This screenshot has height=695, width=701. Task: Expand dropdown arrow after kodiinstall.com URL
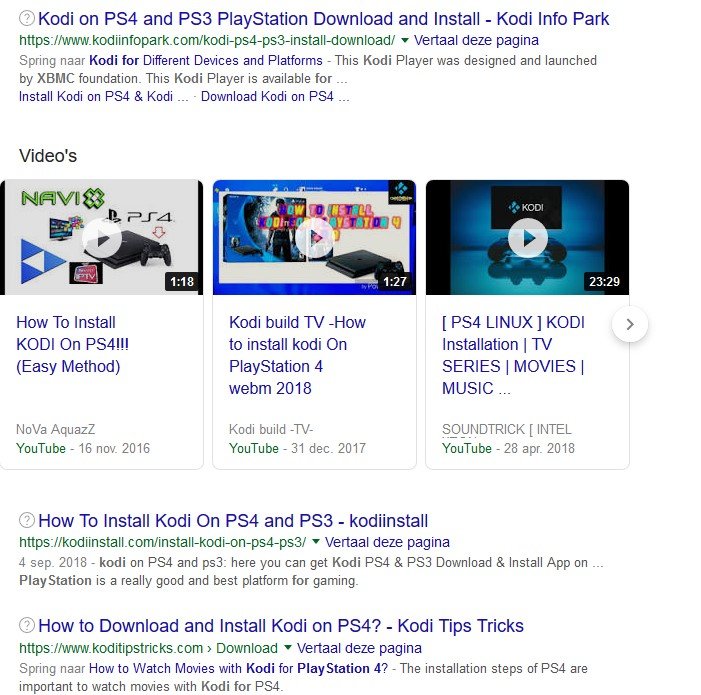pos(316,542)
